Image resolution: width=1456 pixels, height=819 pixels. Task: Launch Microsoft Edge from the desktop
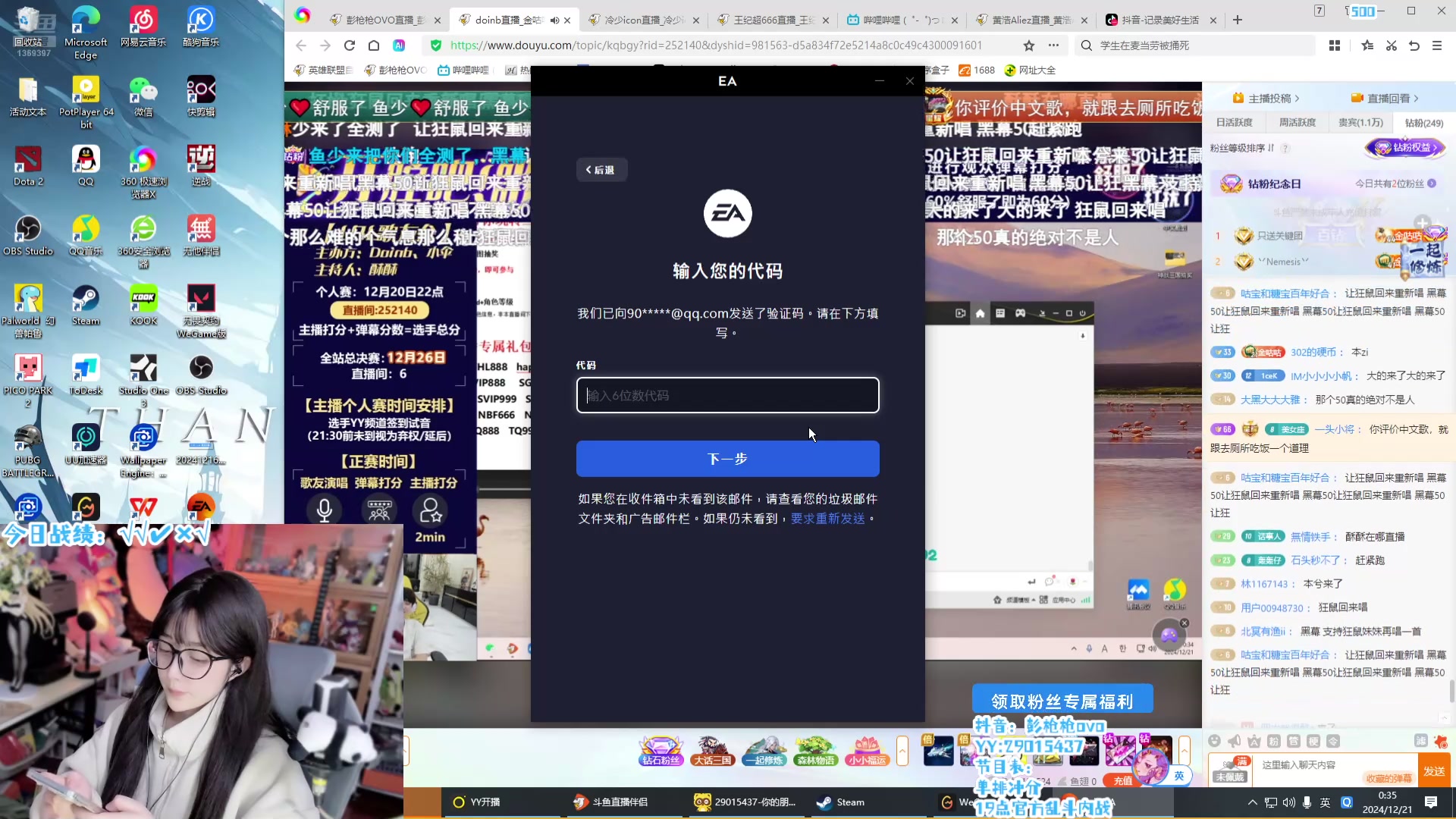pos(86,33)
